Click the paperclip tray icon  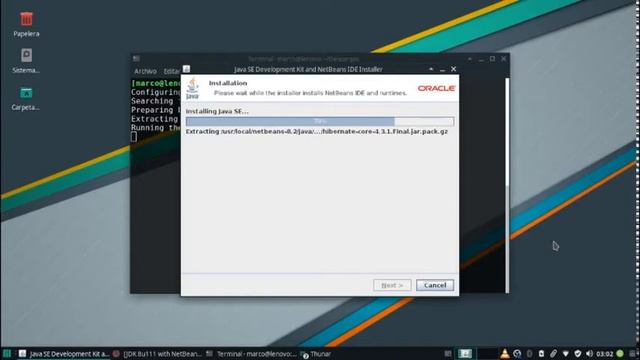(x=553, y=353)
